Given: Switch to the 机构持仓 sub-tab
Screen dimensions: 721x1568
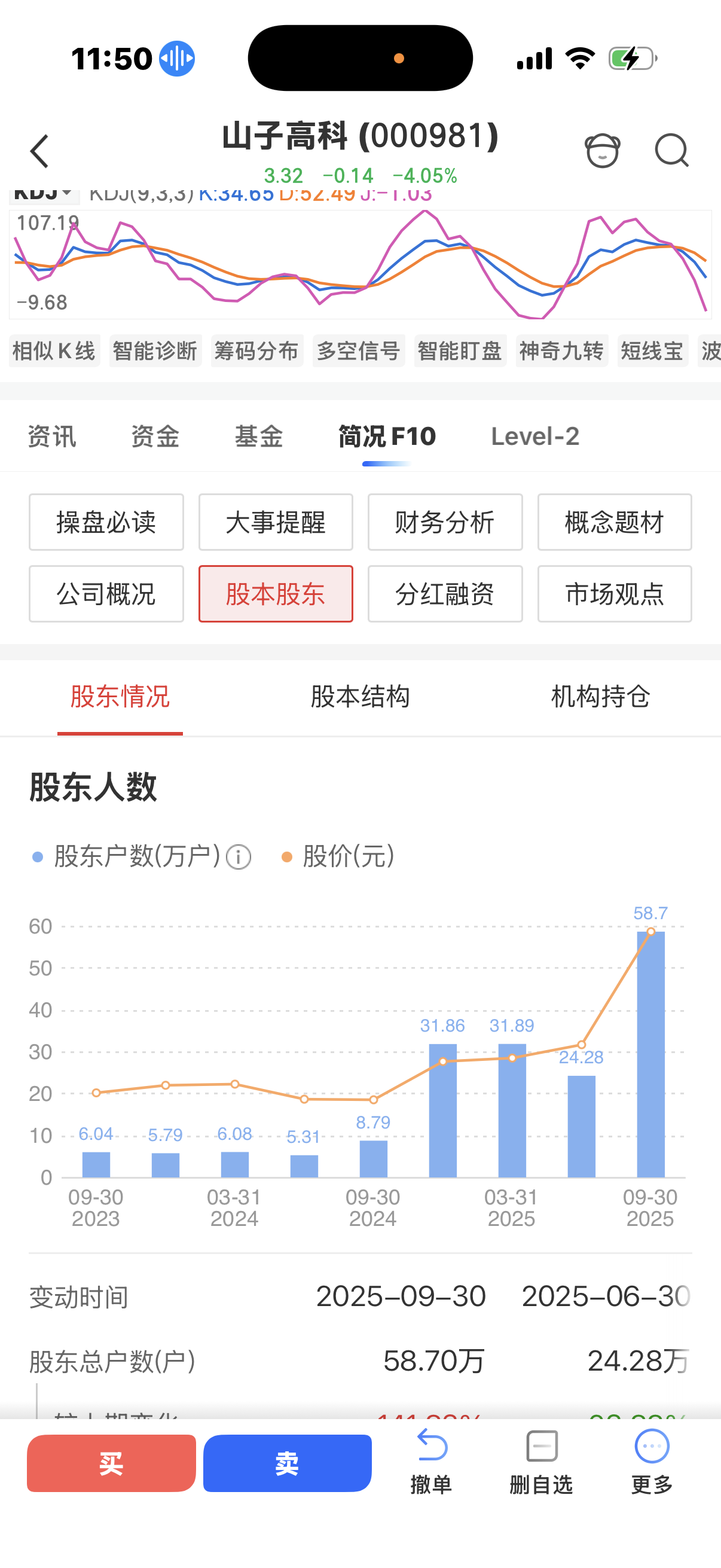Looking at the screenshot, I should click(x=600, y=697).
